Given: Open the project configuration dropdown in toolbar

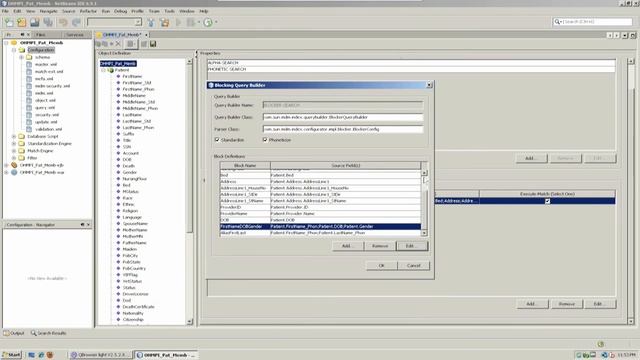Looking at the screenshot, I should pos(138,22).
